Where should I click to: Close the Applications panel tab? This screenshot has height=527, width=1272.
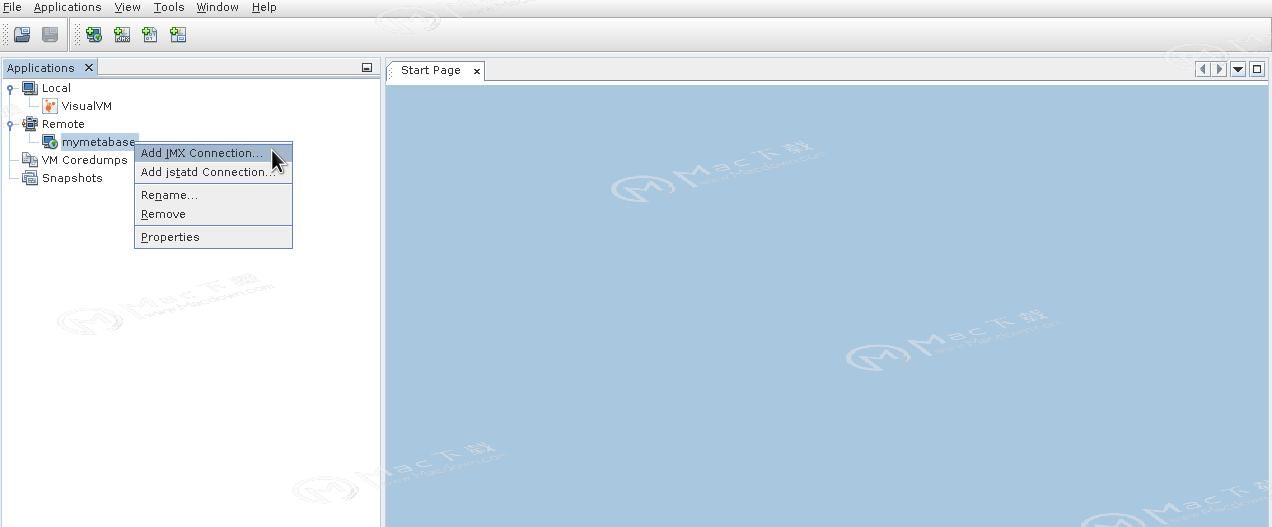coord(88,68)
